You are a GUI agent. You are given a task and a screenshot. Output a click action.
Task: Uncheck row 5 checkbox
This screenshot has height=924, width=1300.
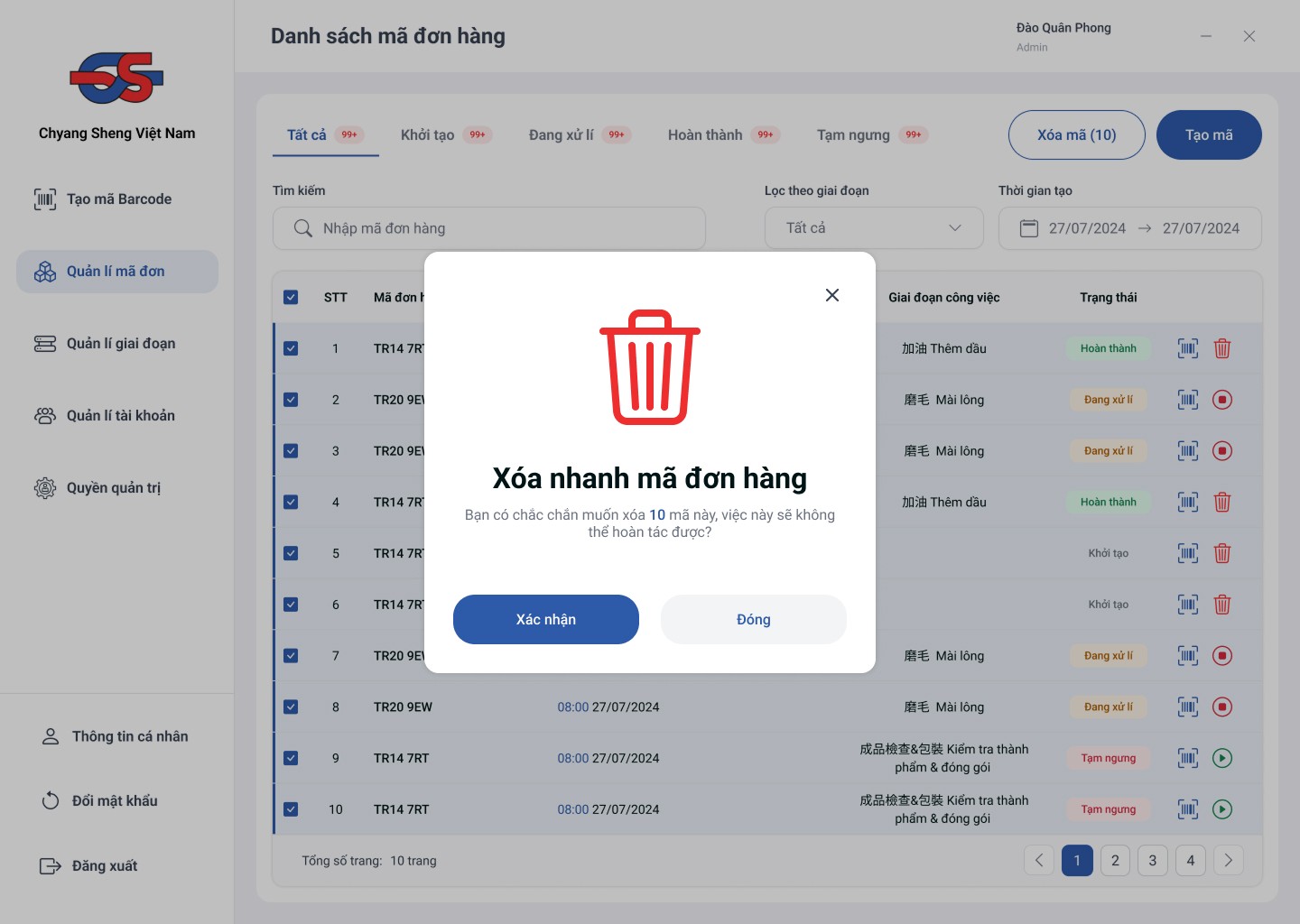(x=291, y=553)
